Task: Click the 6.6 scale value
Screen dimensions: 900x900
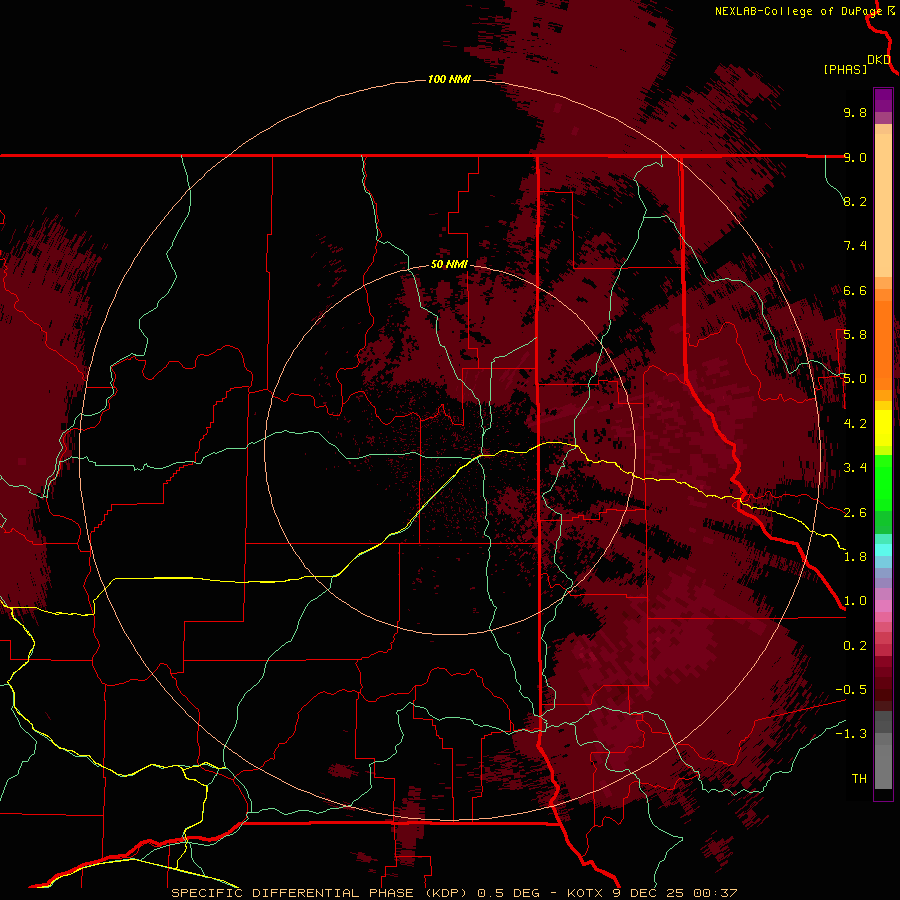Action: [855, 290]
